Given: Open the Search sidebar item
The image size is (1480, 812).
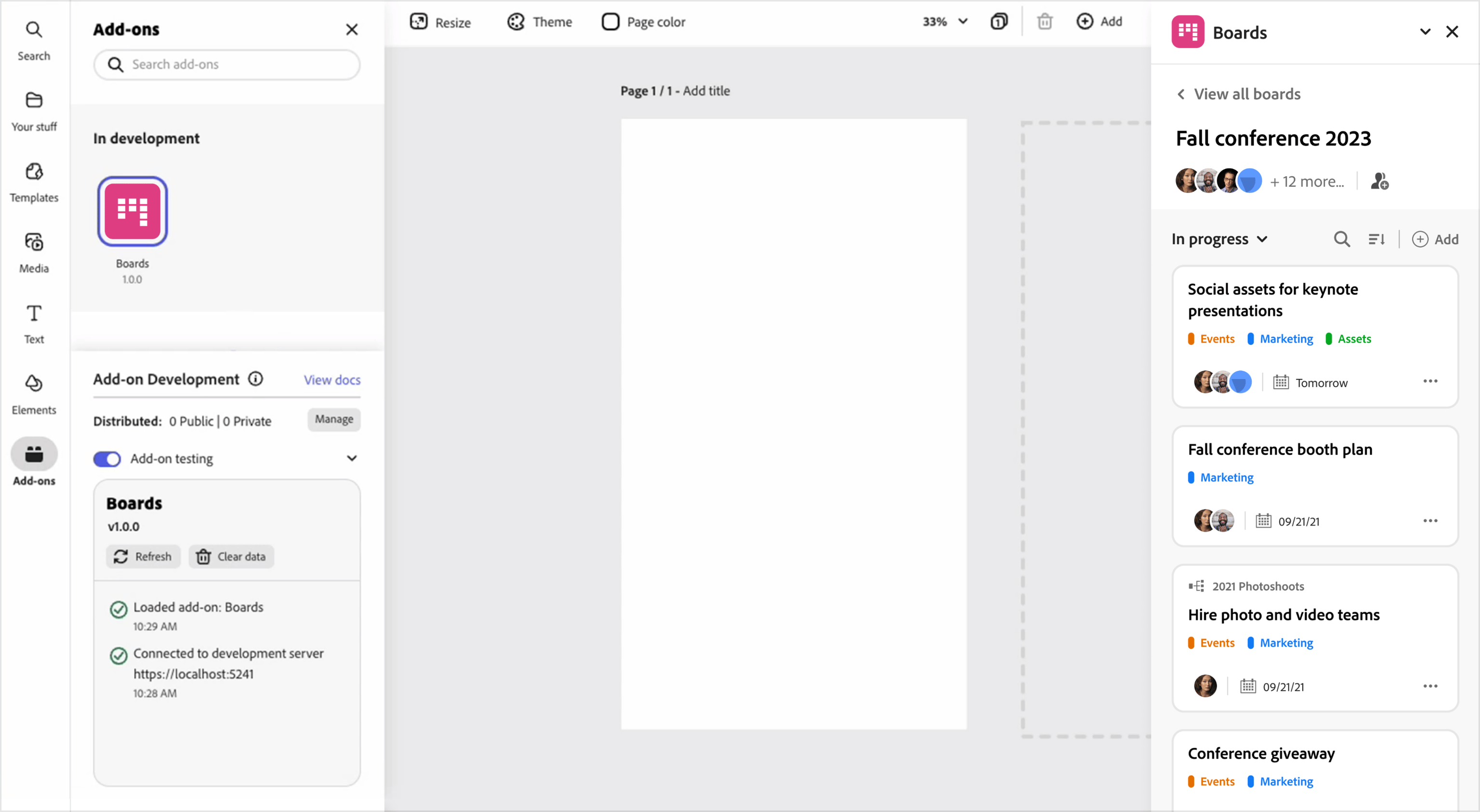Looking at the screenshot, I should point(34,41).
